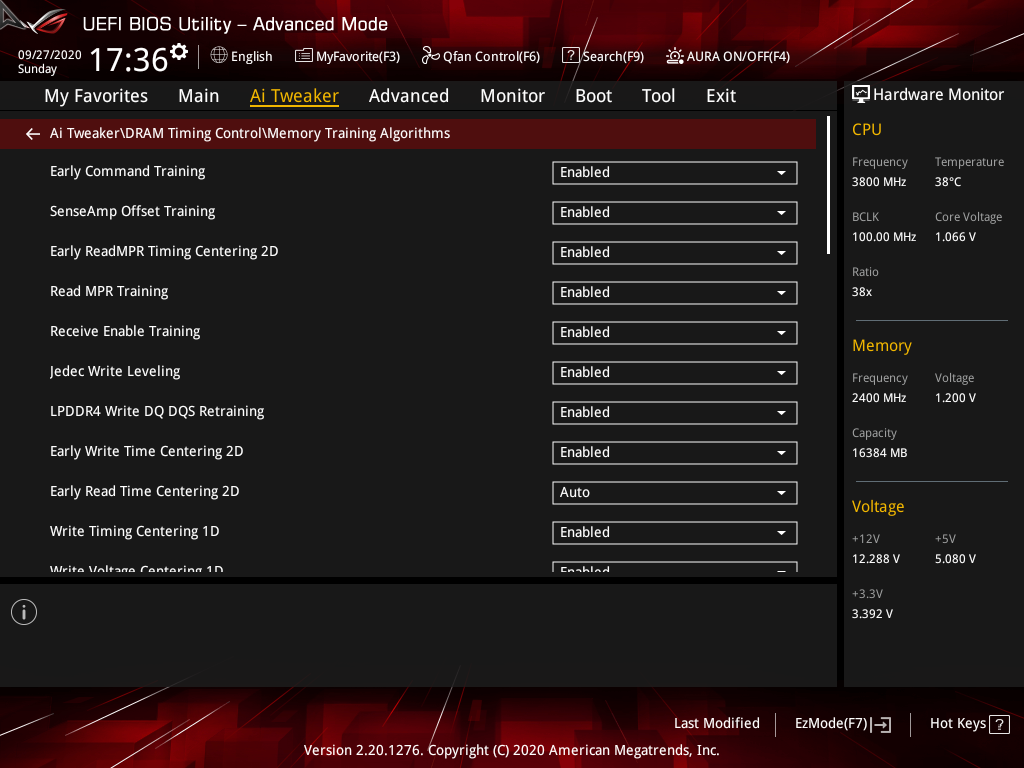Click Last Modified
This screenshot has width=1024, height=768.
716,724
